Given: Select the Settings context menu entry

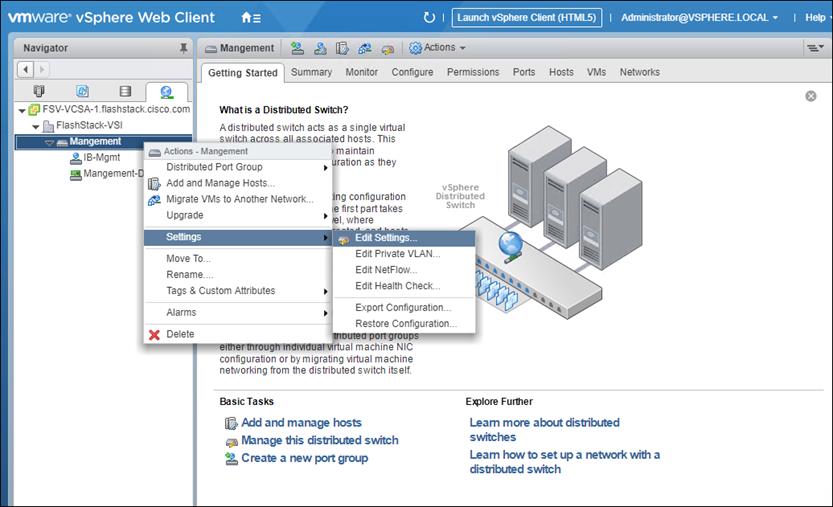Looking at the screenshot, I should pyautogui.click(x=237, y=237).
